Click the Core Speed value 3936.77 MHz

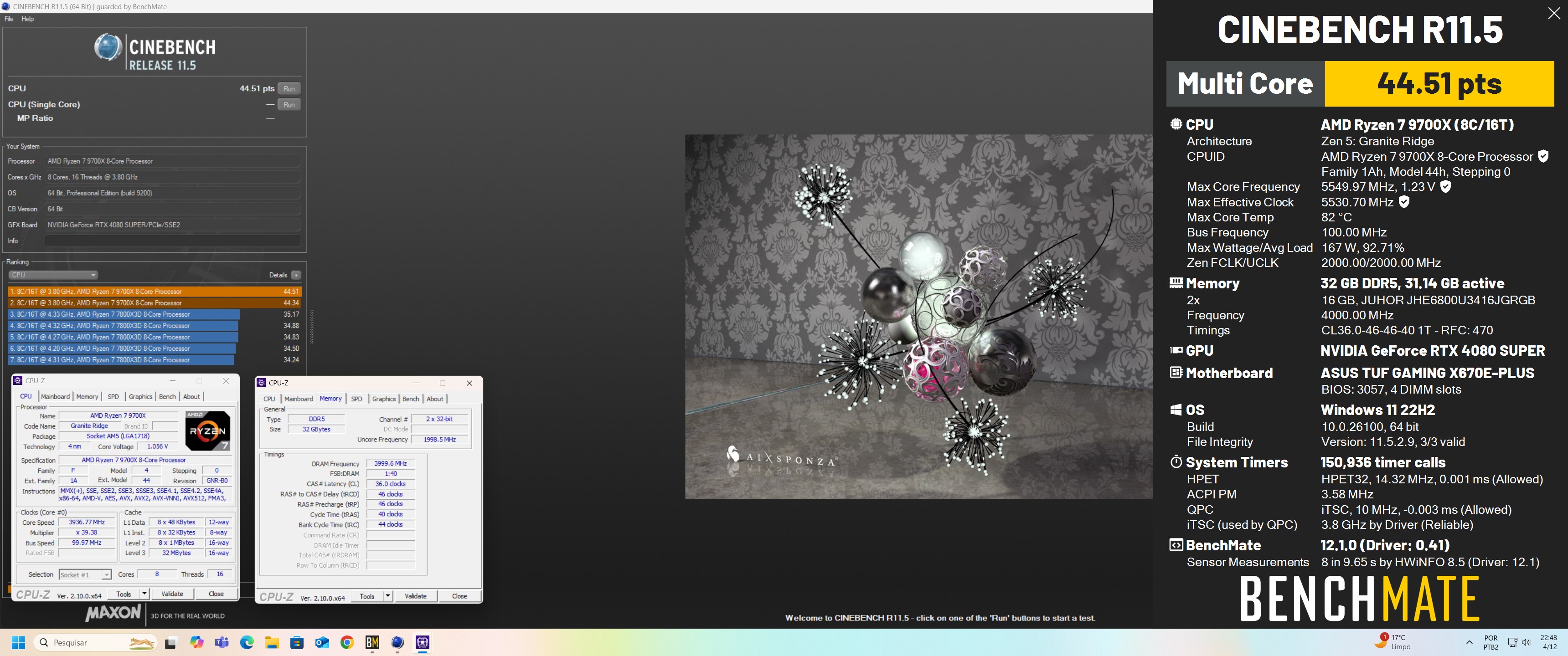coord(87,523)
